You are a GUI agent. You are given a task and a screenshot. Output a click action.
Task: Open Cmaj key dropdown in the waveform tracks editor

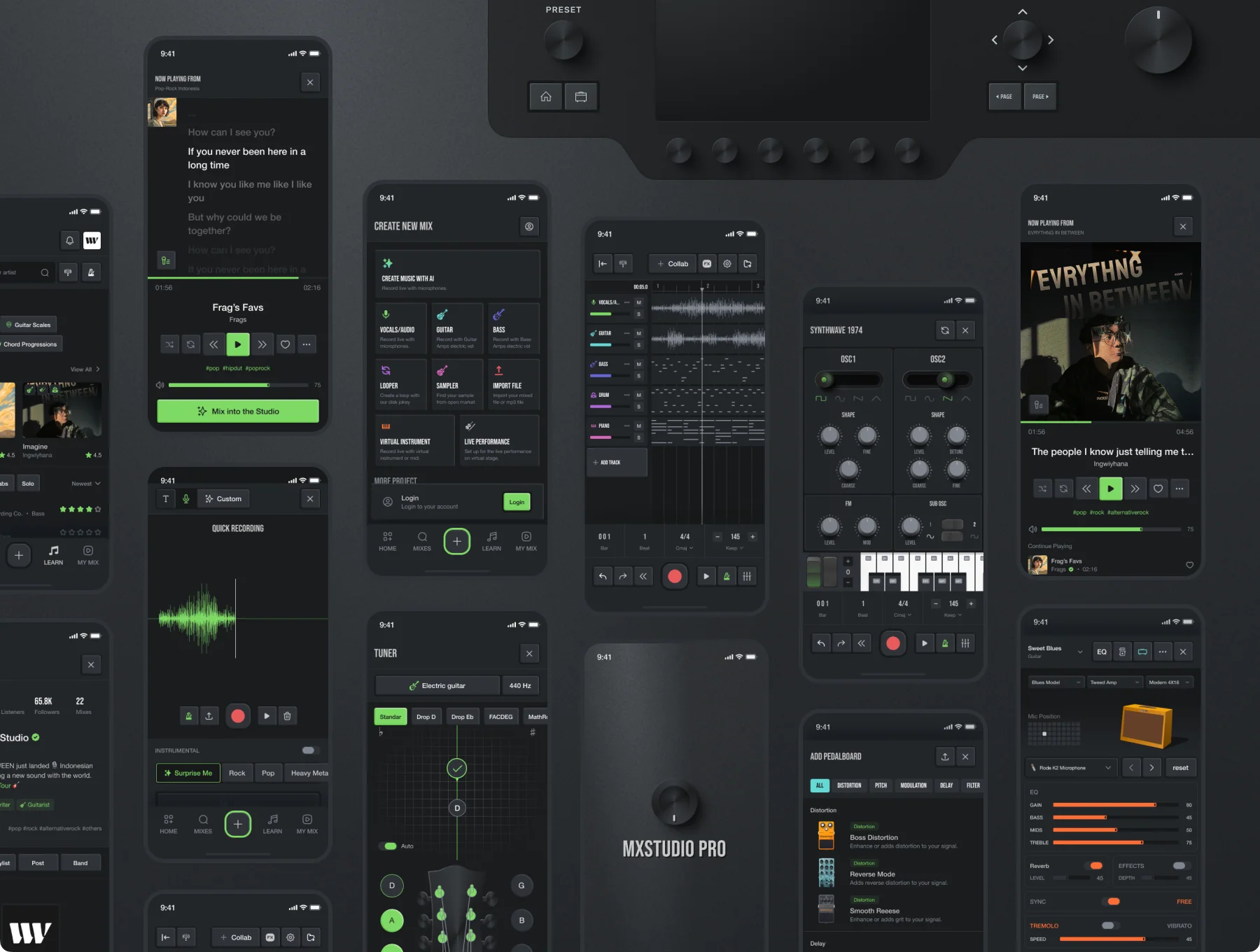pyautogui.click(x=685, y=548)
